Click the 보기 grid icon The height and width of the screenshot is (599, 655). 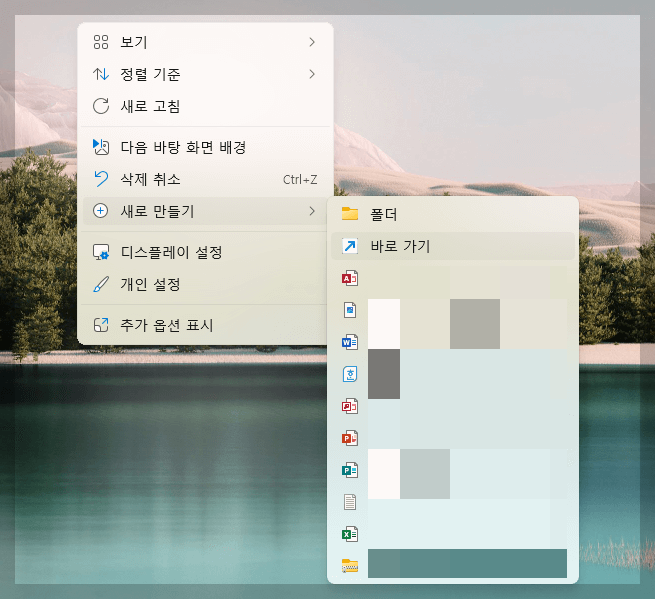(x=101, y=42)
